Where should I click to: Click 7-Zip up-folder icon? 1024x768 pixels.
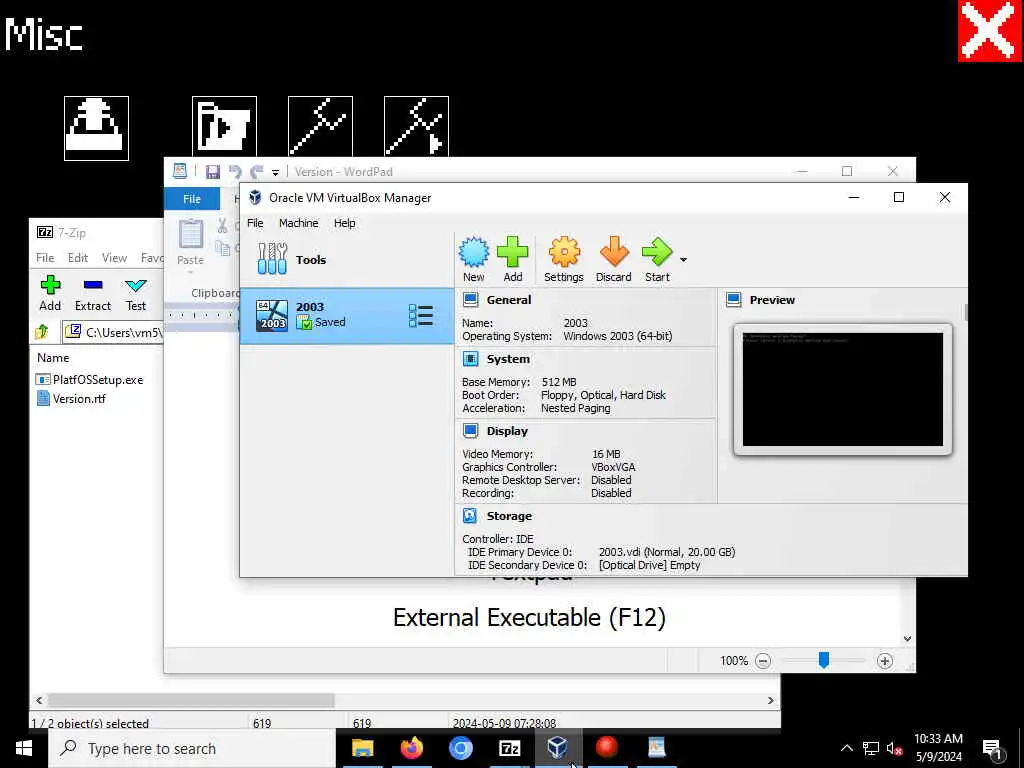(42, 332)
